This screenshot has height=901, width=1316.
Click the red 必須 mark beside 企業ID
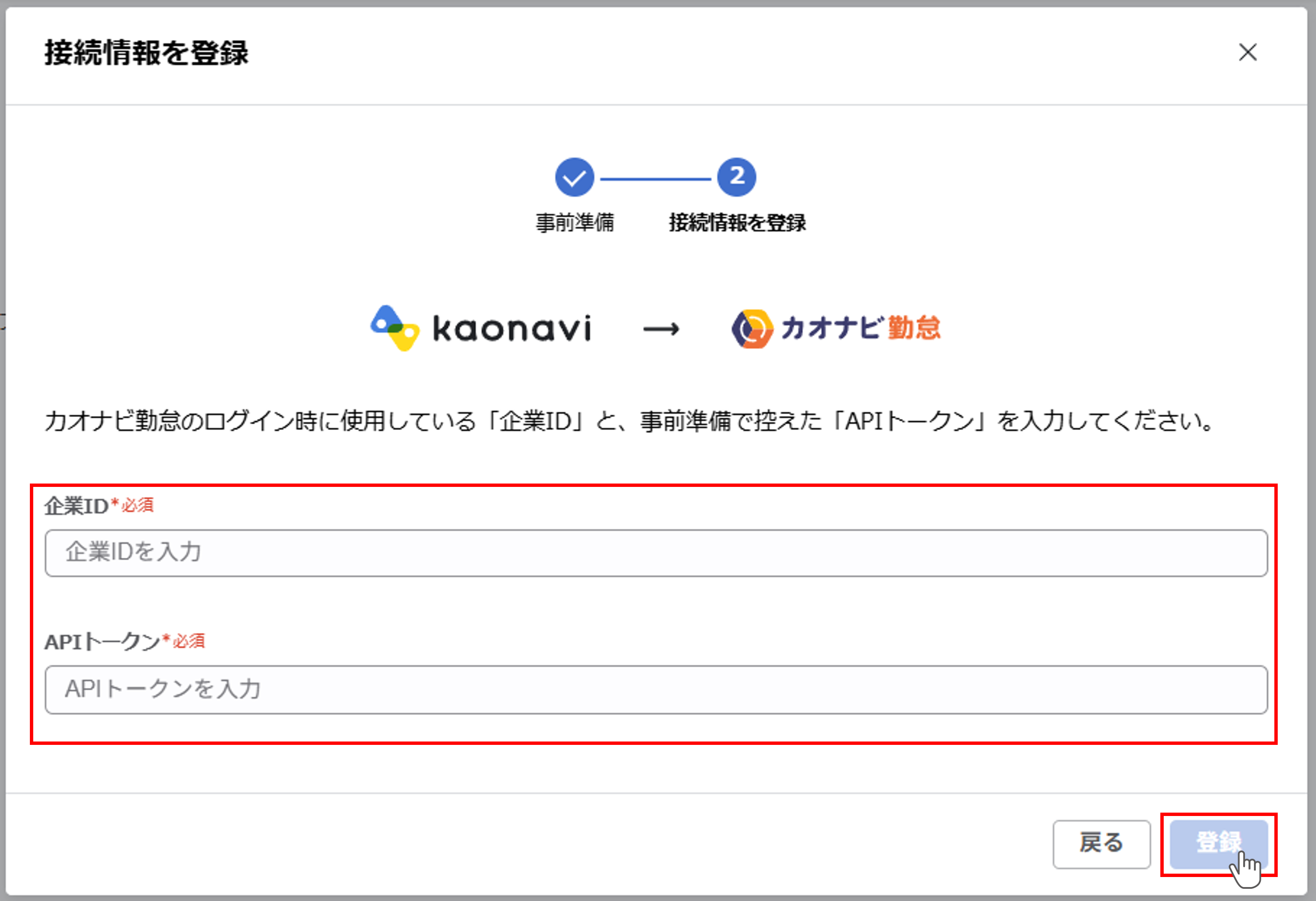click(x=137, y=505)
